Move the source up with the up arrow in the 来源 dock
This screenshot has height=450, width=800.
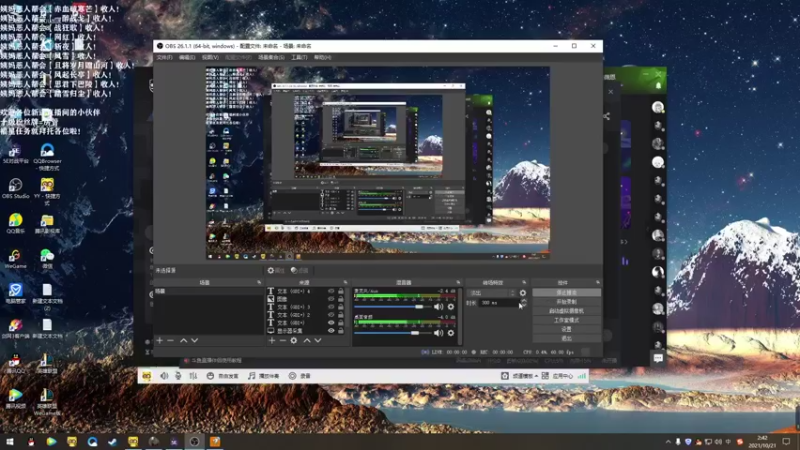coord(307,340)
